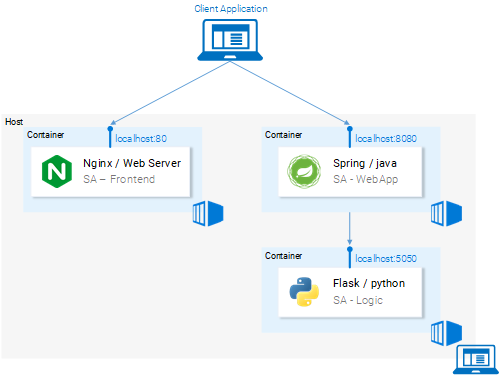Click the "SA - WebApp" subtitle

tap(366, 179)
